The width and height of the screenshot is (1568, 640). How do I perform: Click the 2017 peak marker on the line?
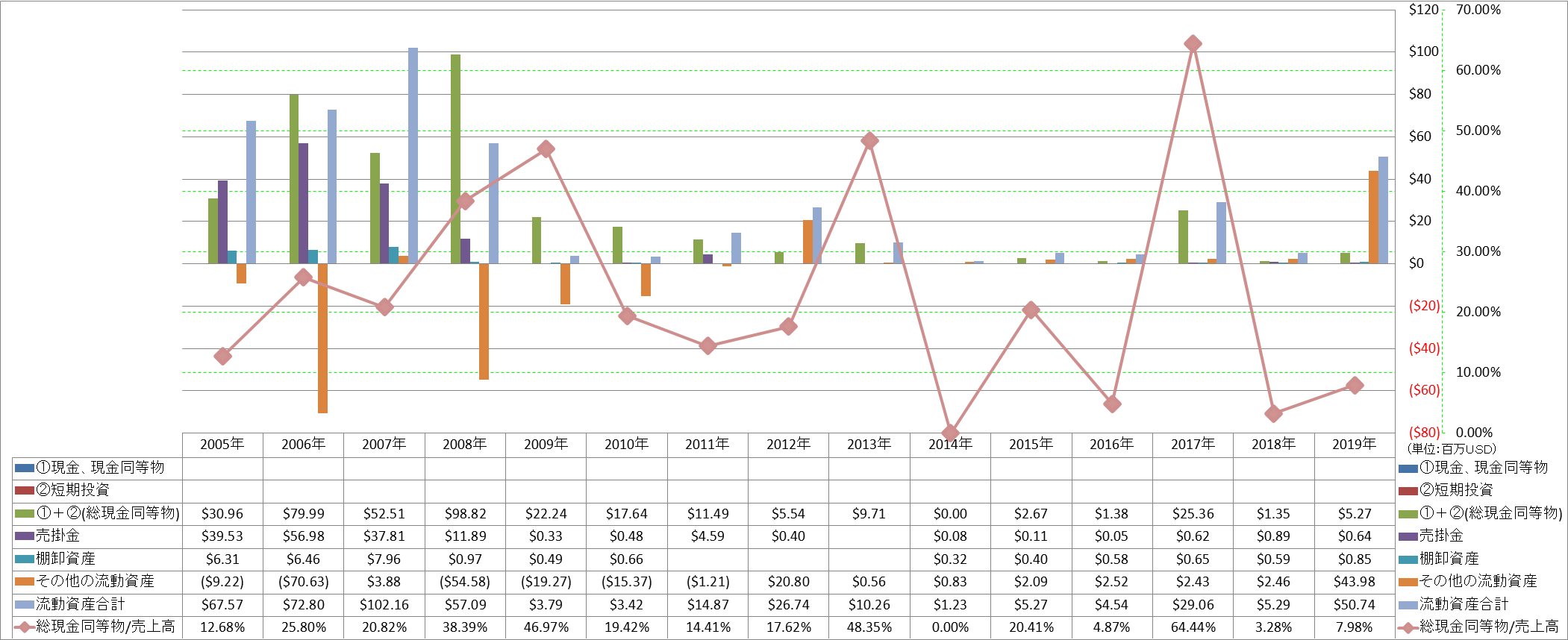(x=1193, y=43)
